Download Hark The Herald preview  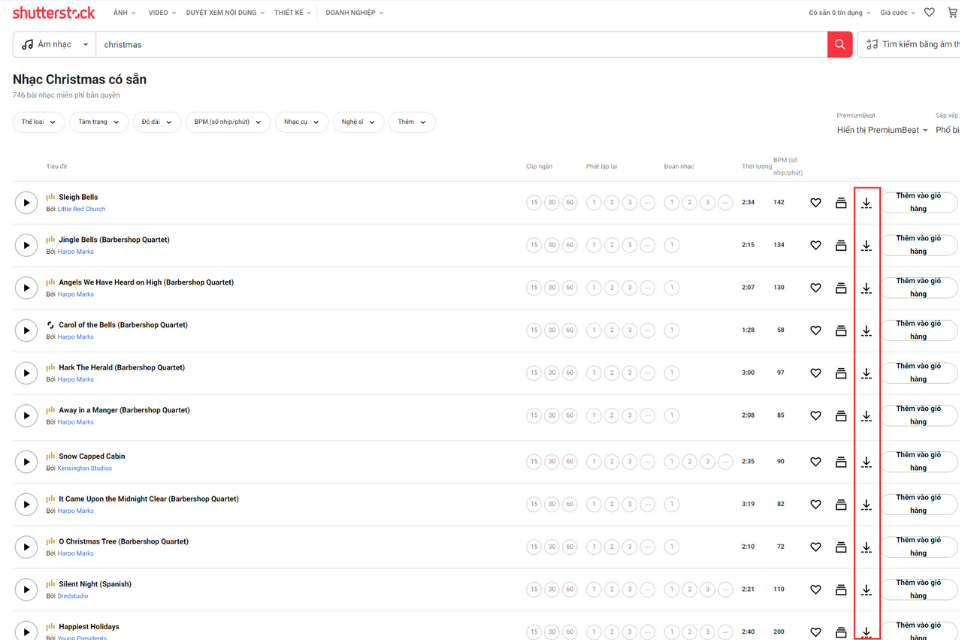pos(866,373)
